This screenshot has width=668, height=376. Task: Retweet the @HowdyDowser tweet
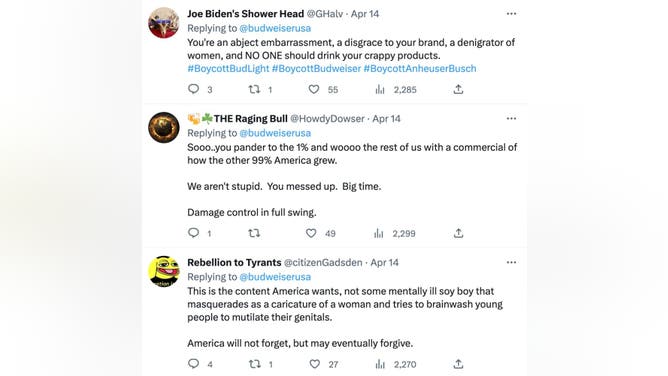(x=254, y=233)
